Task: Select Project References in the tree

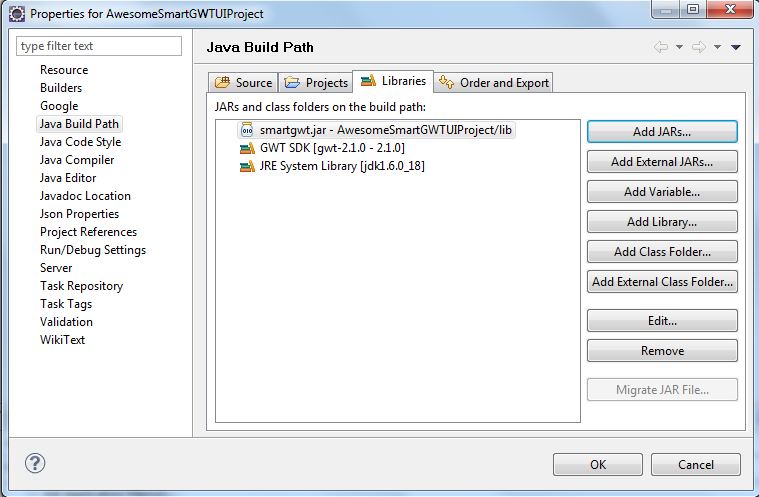Action: [x=88, y=232]
